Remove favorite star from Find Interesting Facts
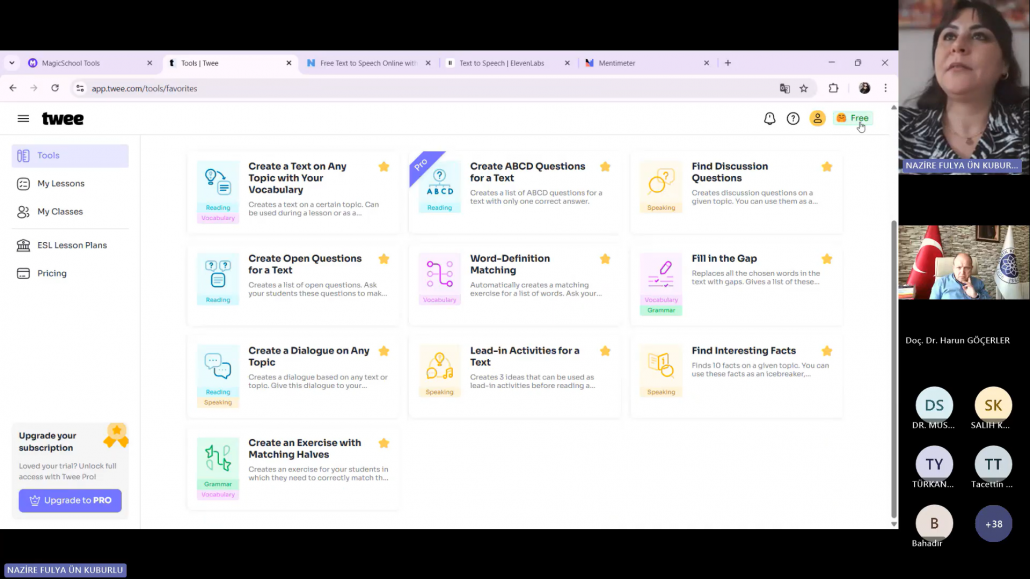The image size is (1030, 579). coord(827,351)
